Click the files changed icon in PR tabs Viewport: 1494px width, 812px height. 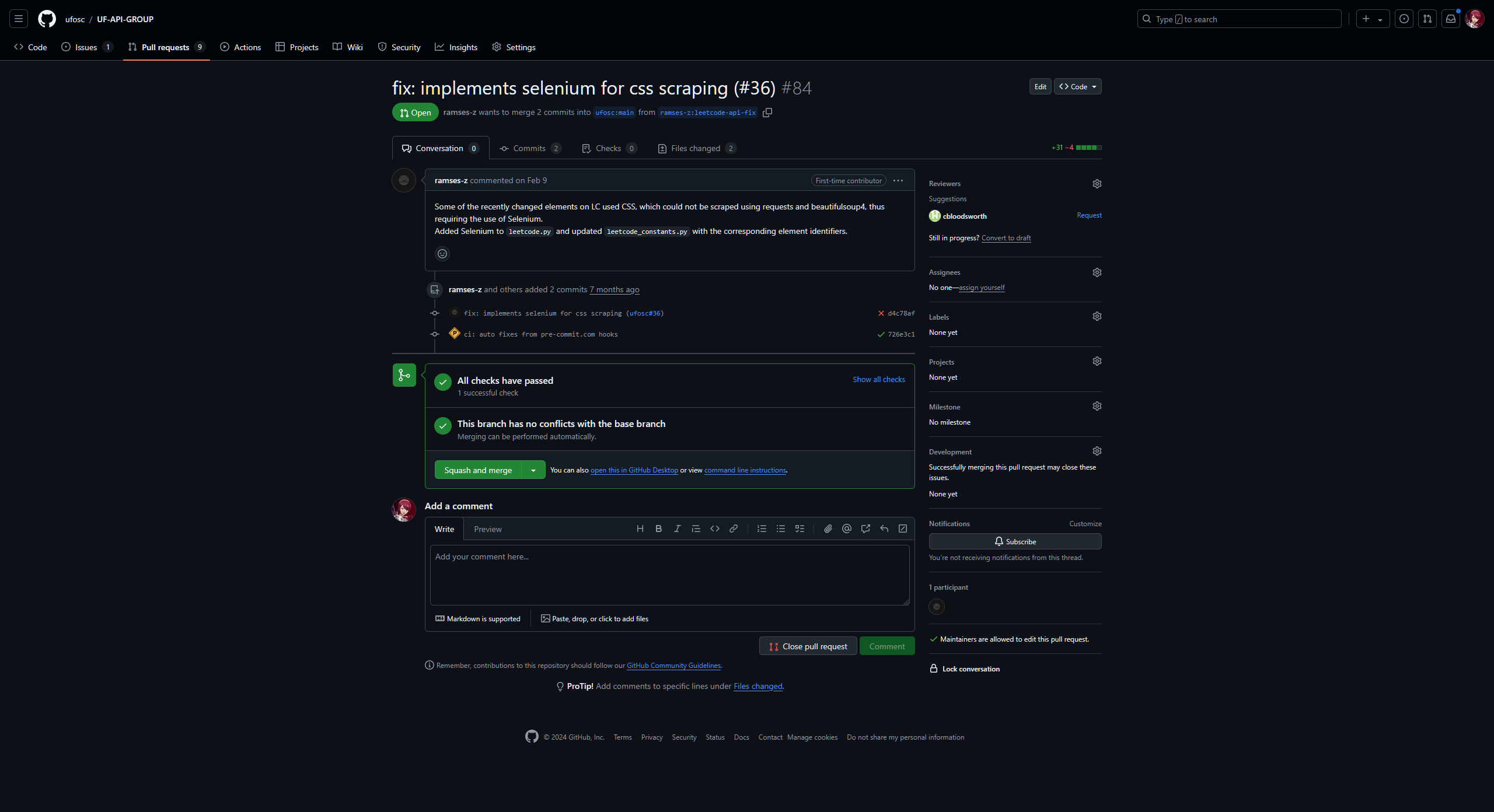(x=662, y=148)
